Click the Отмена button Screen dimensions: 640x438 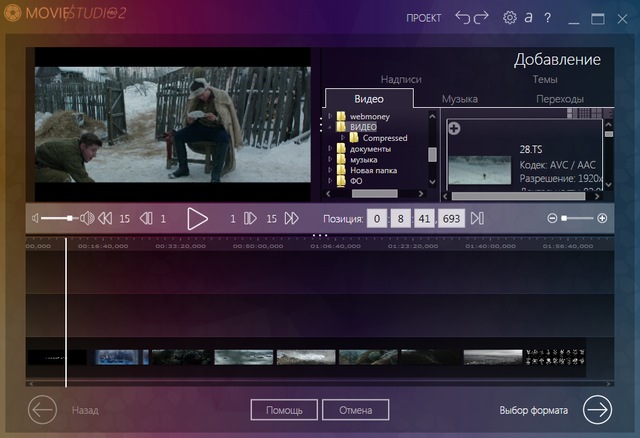coord(355,410)
